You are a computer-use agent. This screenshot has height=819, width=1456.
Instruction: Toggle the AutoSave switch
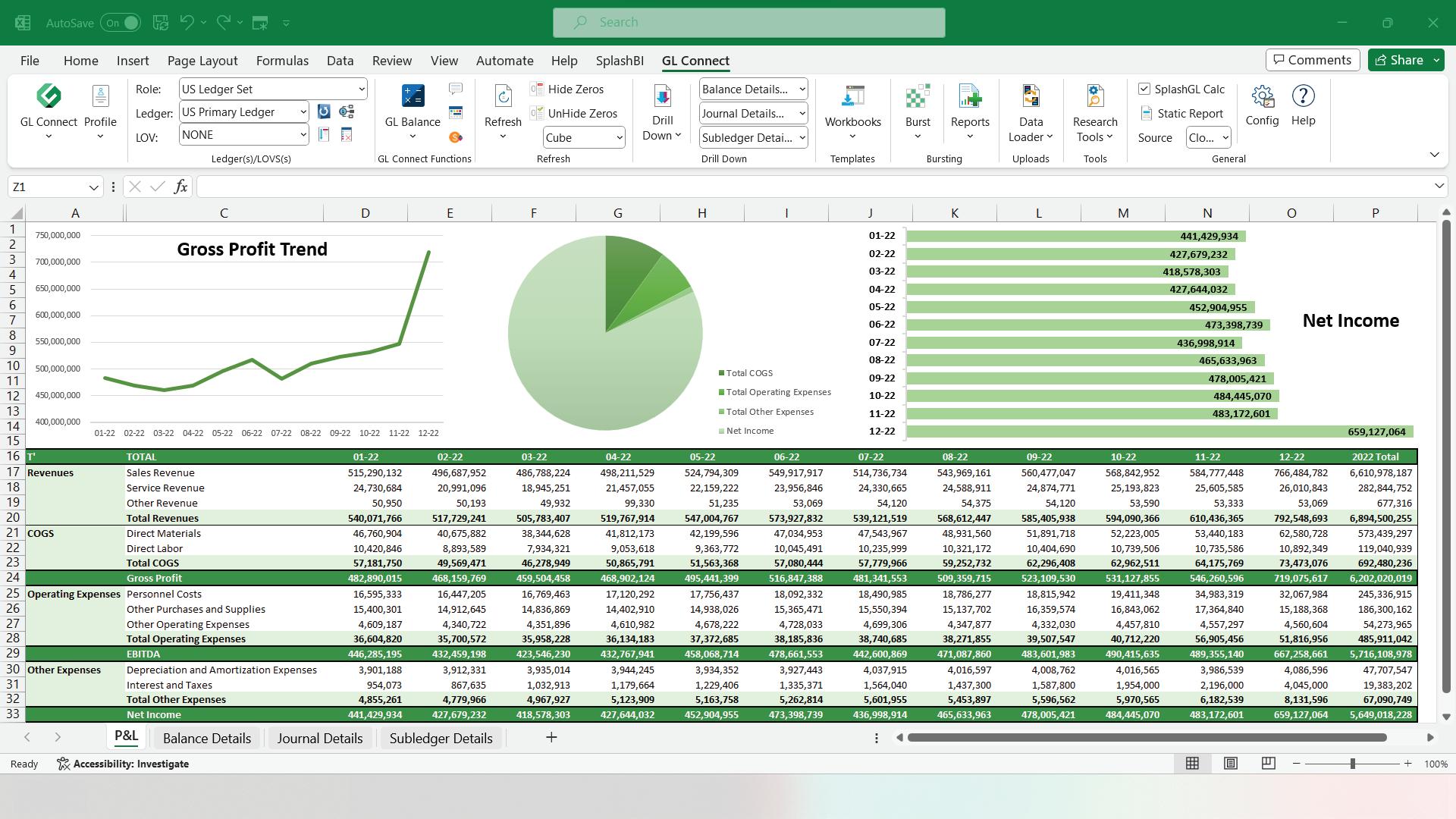click(121, 23)
